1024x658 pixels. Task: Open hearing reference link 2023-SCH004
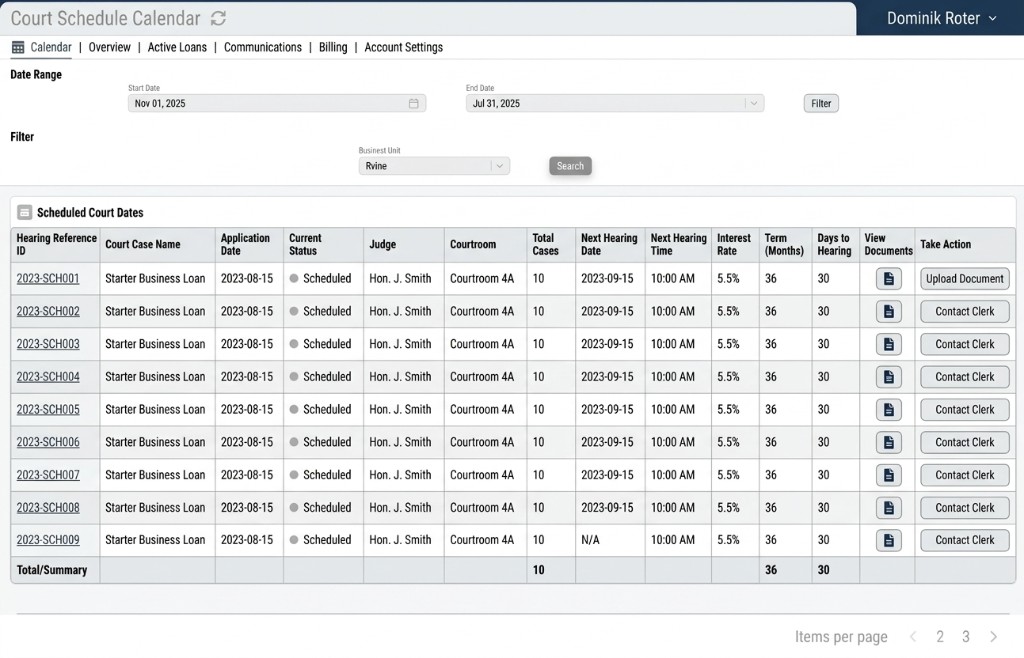(48, 377)
